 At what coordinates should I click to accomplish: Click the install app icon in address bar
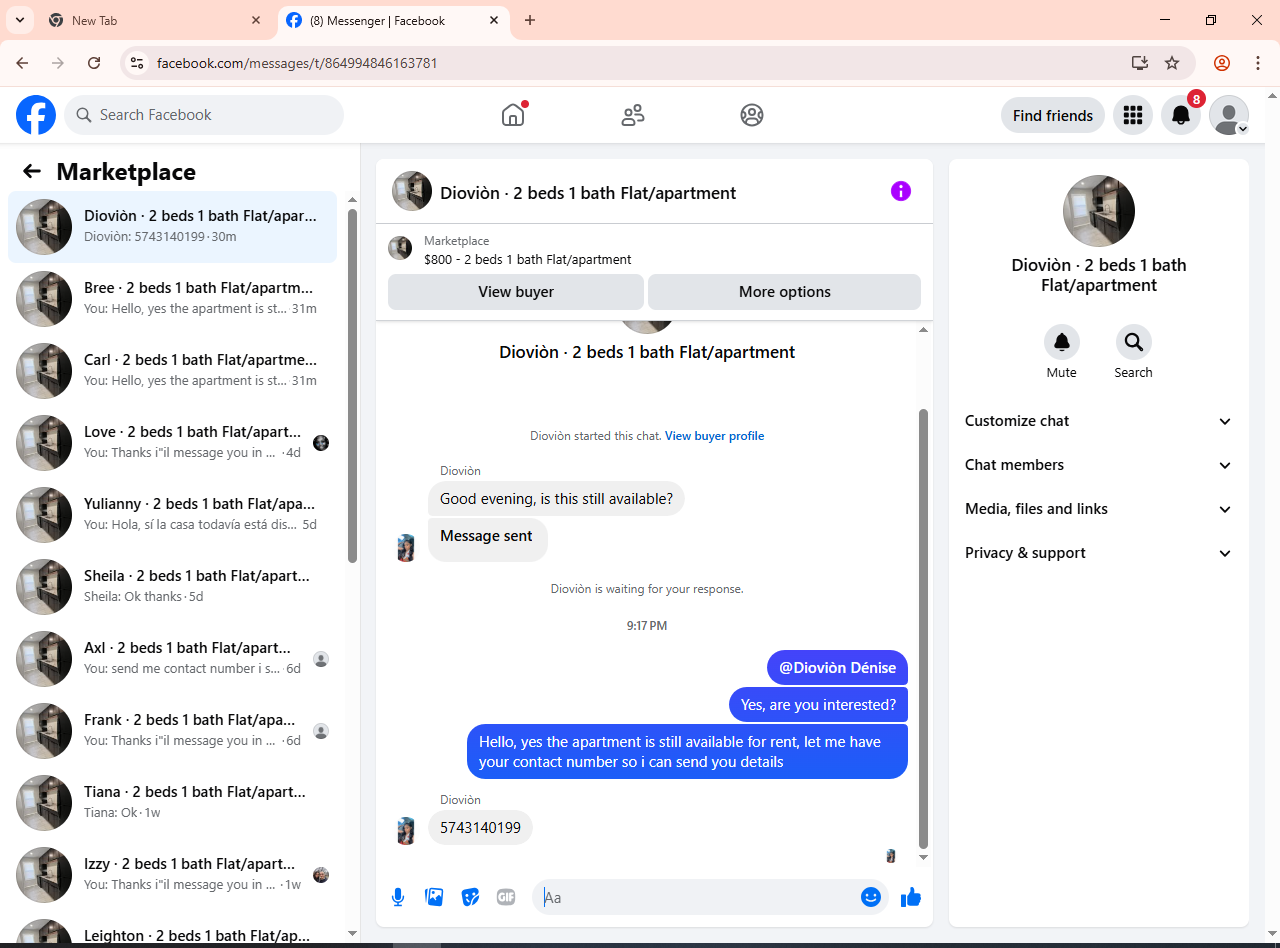click(x=1140, y=63)
